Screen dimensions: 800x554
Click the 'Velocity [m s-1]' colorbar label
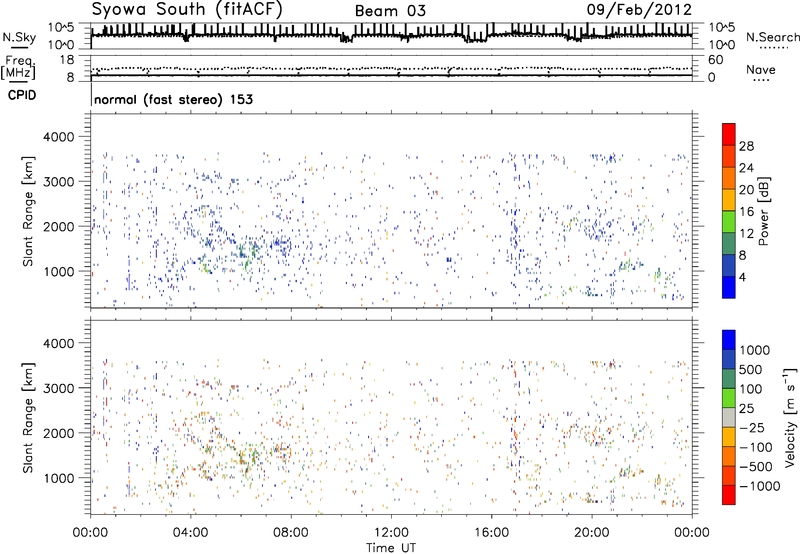point(790,416)
